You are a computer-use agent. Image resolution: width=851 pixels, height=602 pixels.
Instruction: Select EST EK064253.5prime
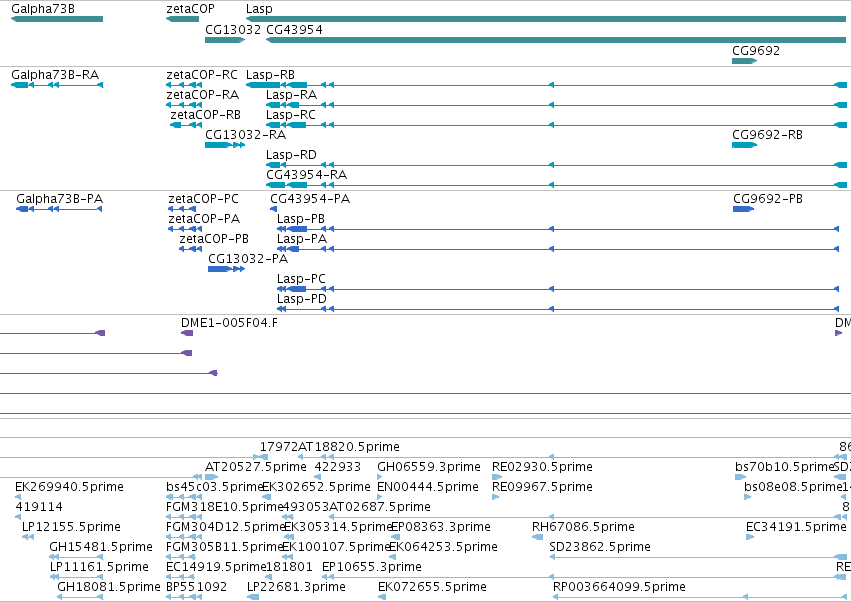393,557
